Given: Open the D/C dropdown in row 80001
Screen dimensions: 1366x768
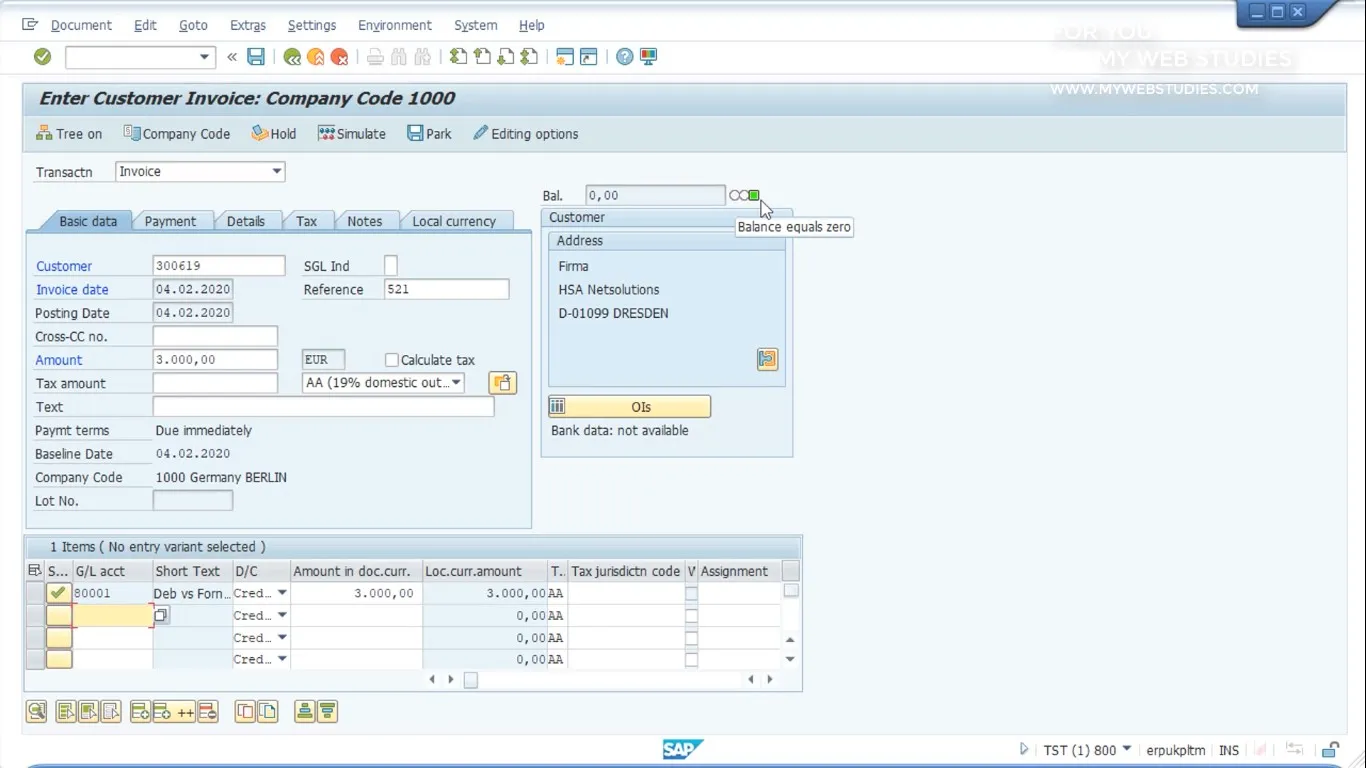Looking at the screenshot, I should pos(282,593).
